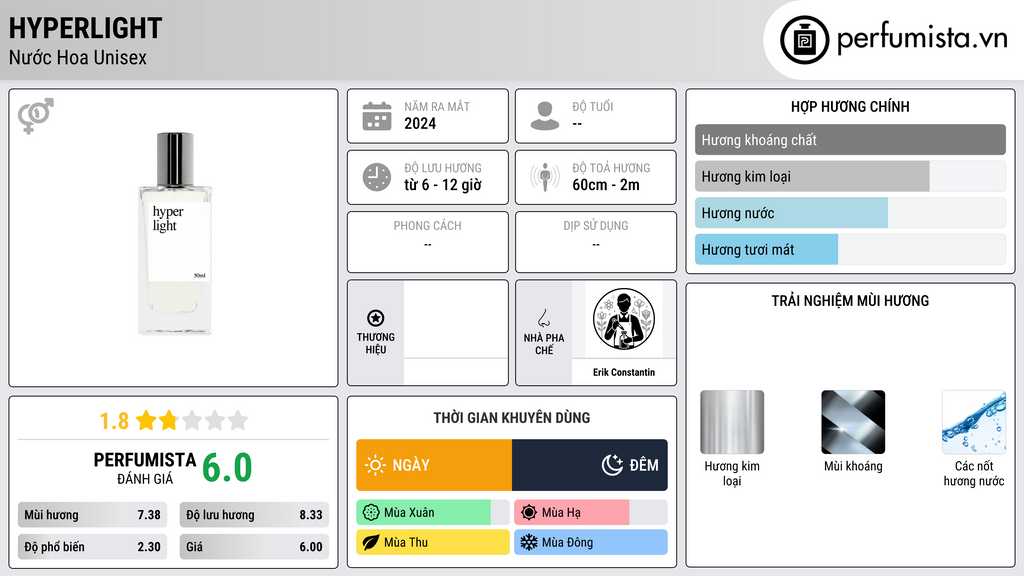Viewport: 1024px width, 576px height.
Task: Click the winter snowflake icon
Action: (x=529, y=542)
